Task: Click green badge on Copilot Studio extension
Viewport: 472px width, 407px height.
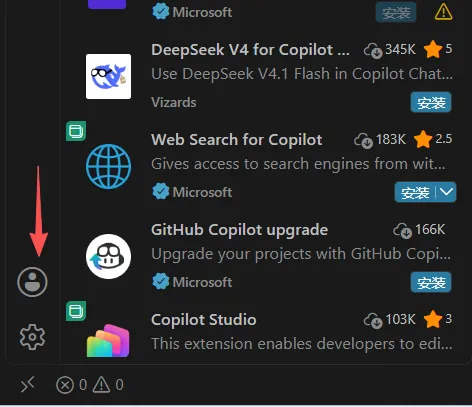Action: pos(76,311)
